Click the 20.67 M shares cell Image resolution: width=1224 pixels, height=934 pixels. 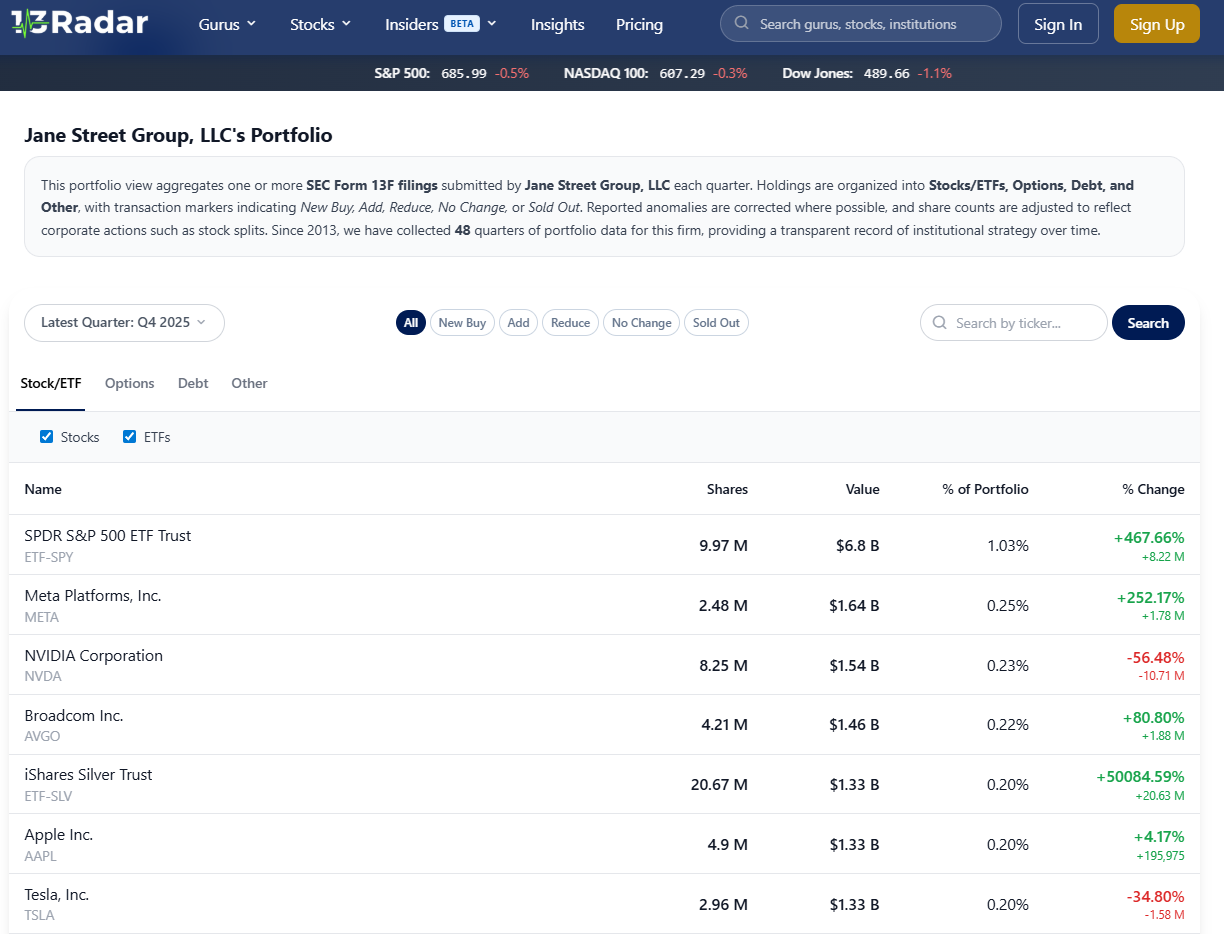pyautogui.click(x=719, y=785)
